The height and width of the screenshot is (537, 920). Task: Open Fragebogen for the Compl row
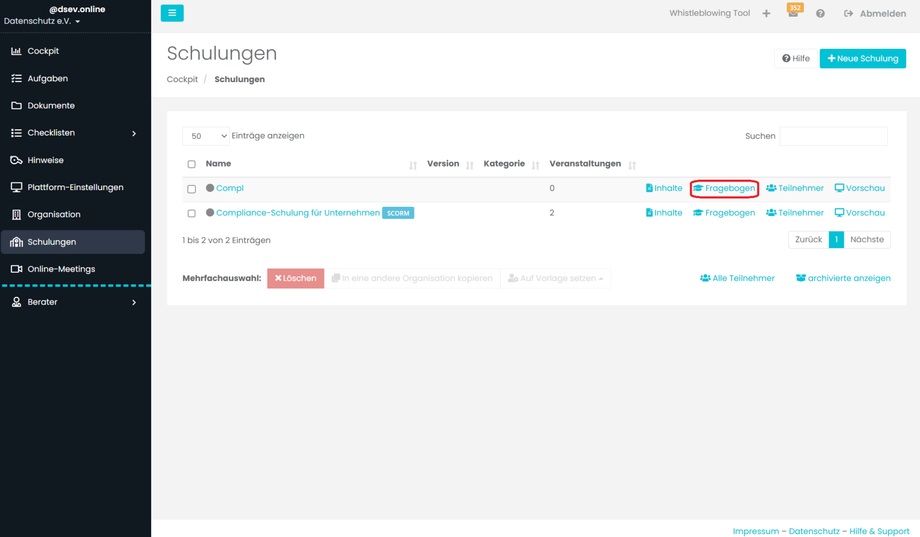724,188
